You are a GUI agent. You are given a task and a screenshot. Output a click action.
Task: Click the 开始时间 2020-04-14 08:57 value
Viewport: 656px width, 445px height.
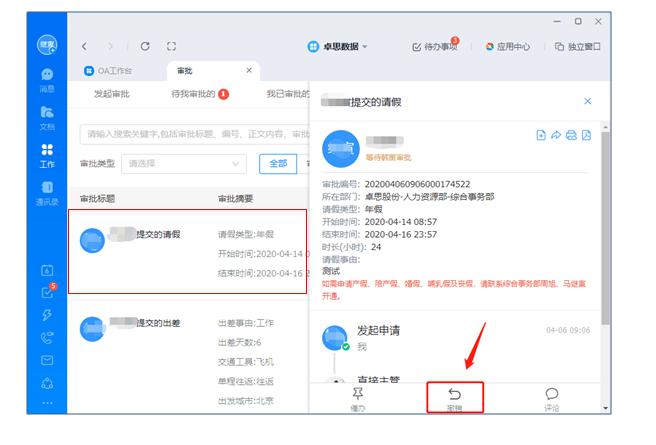pyautogui.click(x=400, y=222)
